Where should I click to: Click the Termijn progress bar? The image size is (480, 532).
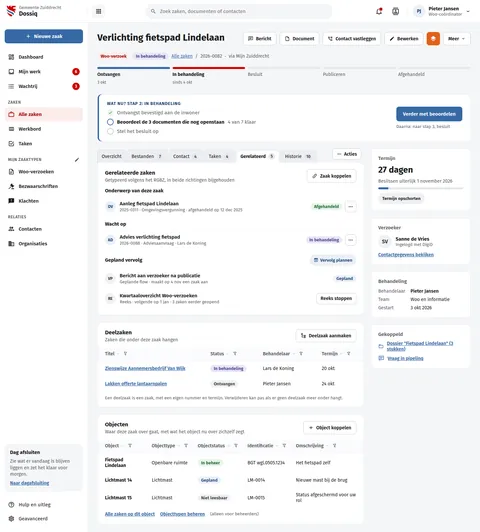[421, 188]
